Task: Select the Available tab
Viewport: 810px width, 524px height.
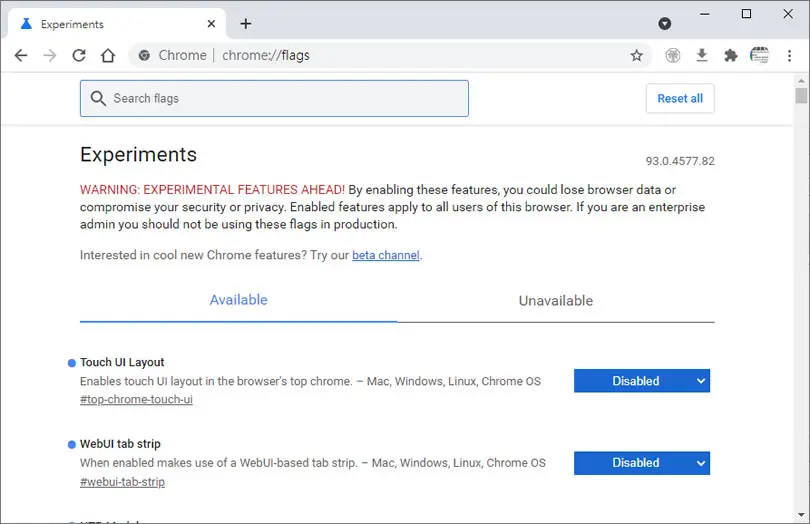Action: pos(239,300)
